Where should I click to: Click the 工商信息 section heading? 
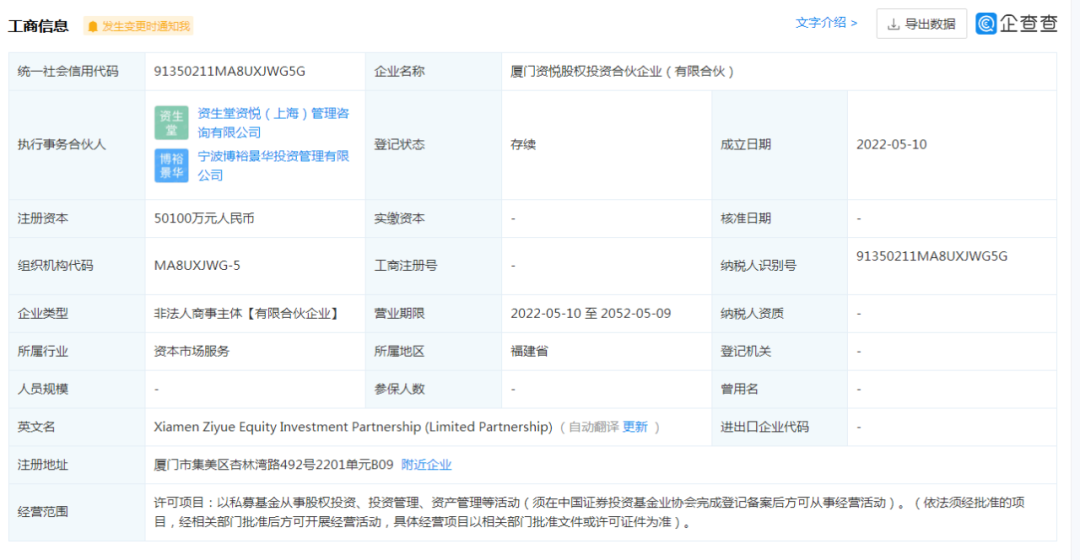click(39, 26)
